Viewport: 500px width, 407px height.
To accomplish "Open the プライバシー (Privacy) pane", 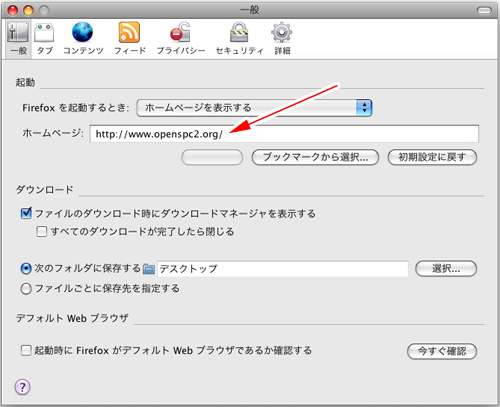I will pos(181,39).
